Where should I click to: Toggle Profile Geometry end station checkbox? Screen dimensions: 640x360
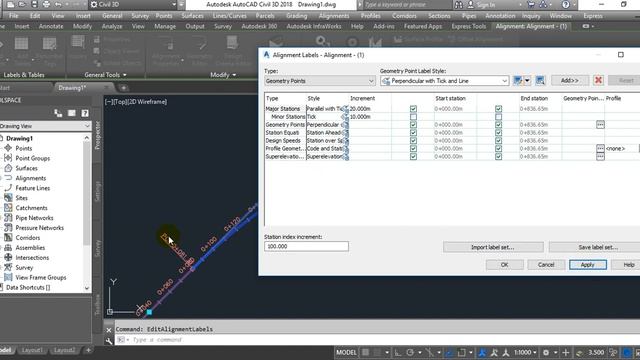click(x=498, y=149)
